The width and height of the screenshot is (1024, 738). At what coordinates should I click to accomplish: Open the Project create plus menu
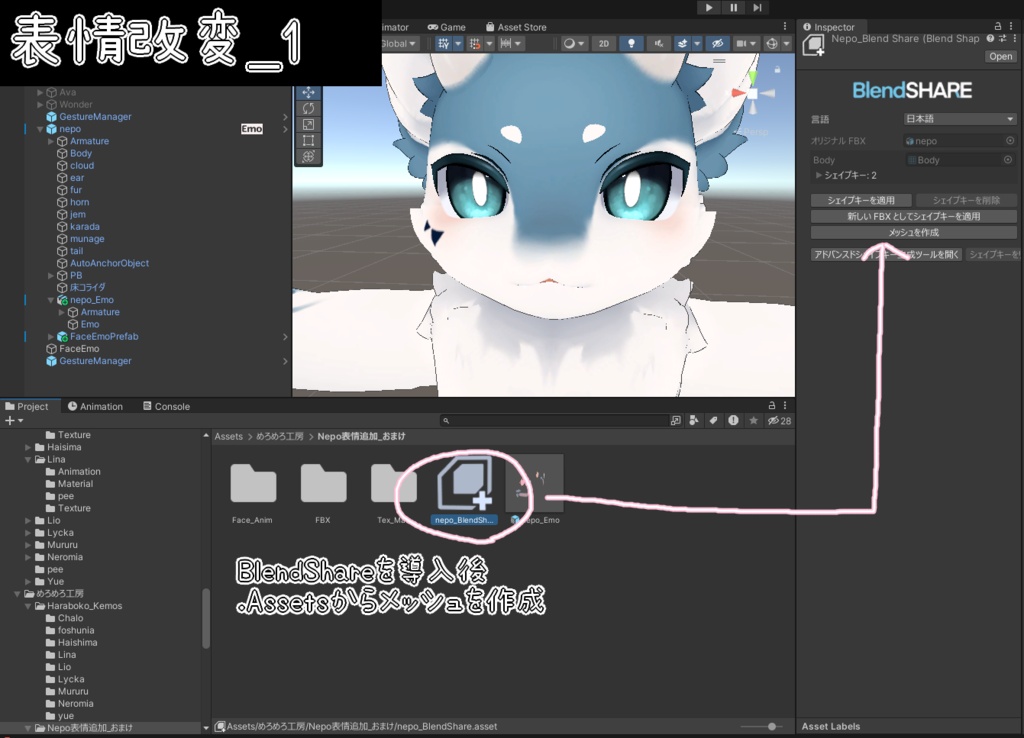point(14,421)
